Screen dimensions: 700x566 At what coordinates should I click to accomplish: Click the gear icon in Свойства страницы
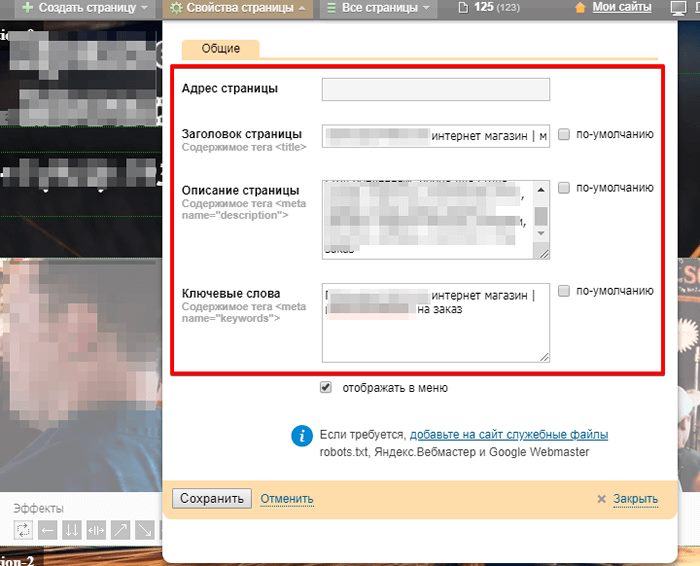point(176,8)
